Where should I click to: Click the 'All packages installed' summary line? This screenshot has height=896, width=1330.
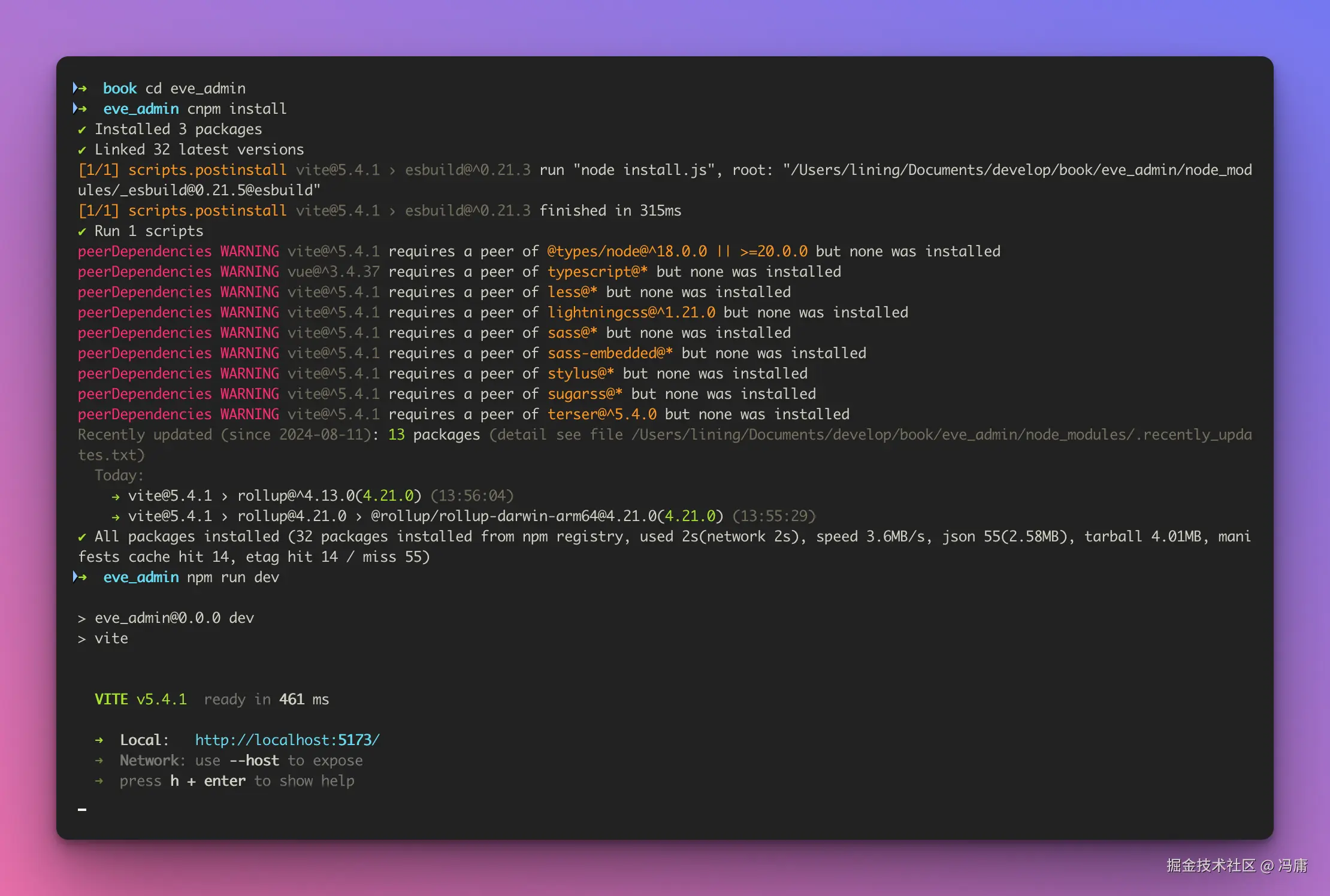point(664,536)
